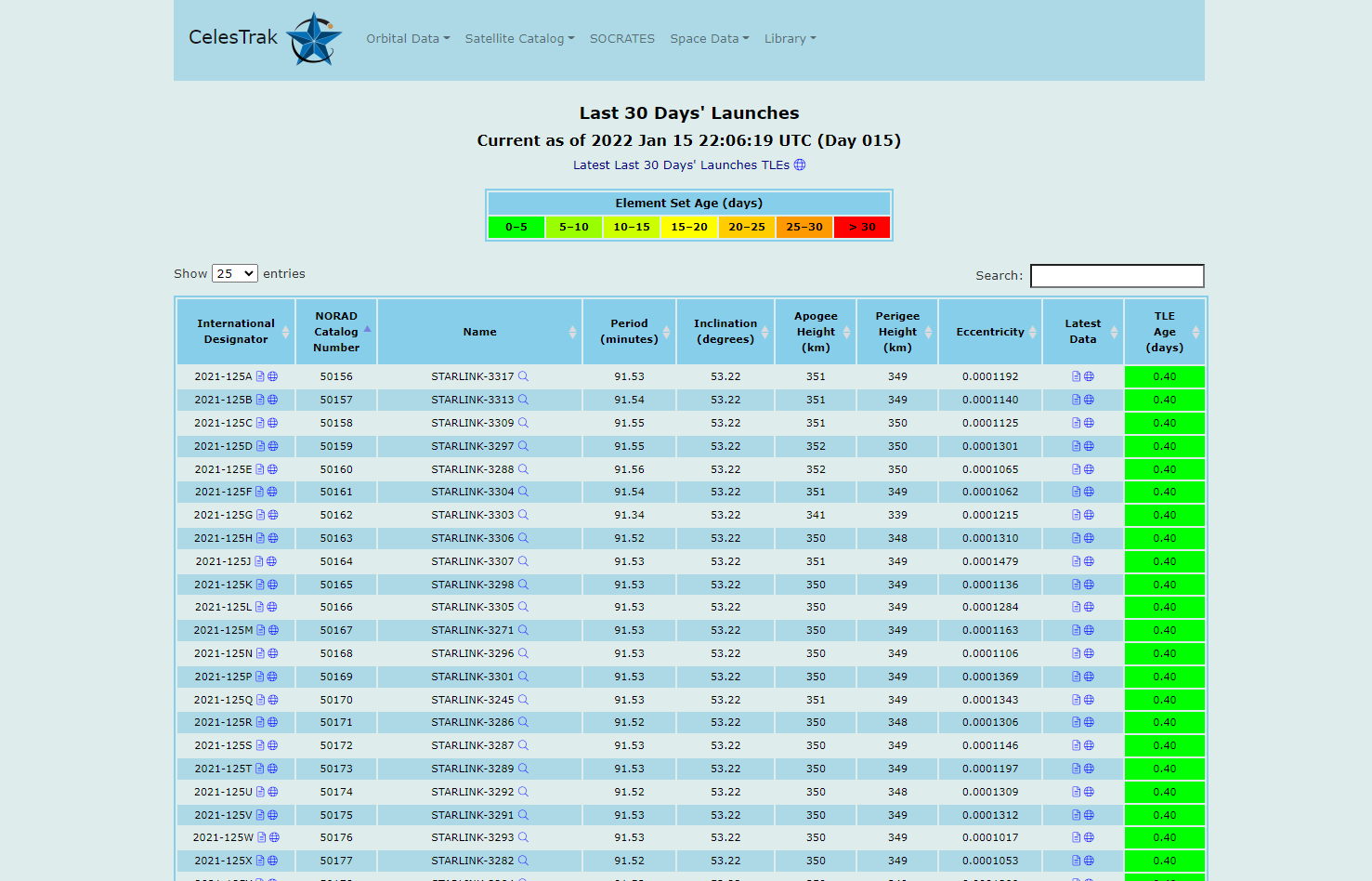Click the CelesTrak home text link
The image size is (1372, 881).
click(233, 37)
